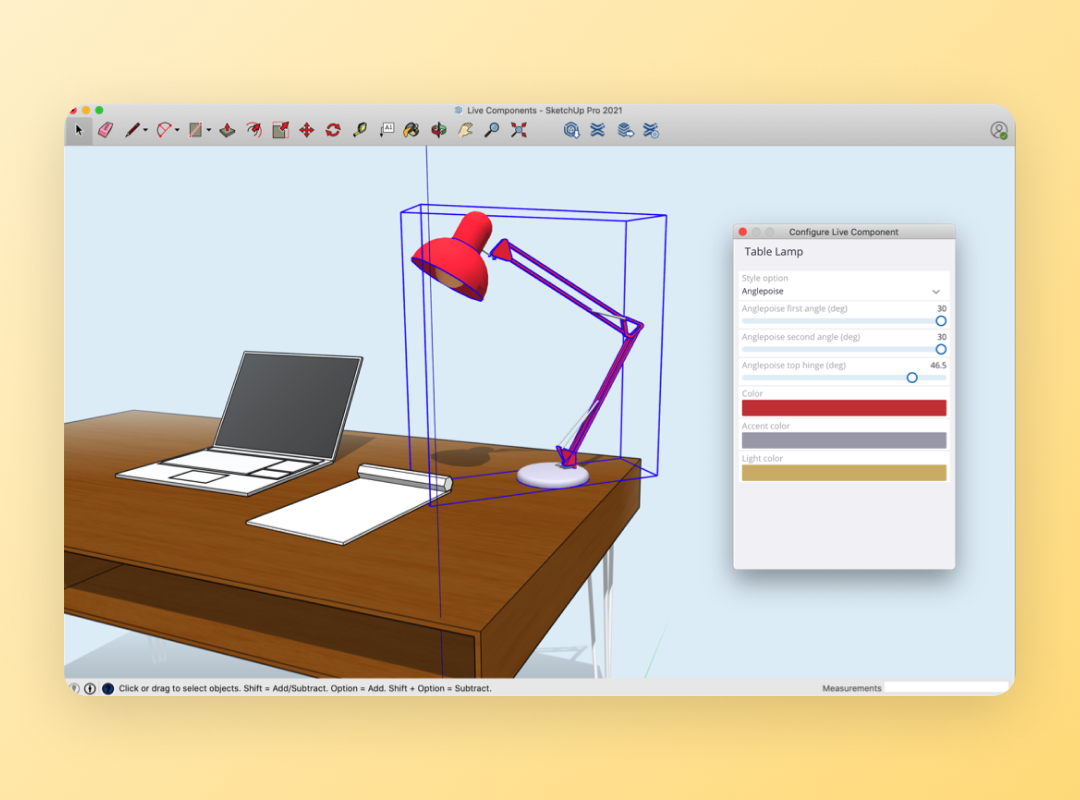The height and width of the screenshot is (800, 1080).
Task: Select the Line drawing tool
Action: (x=132, y=130)
